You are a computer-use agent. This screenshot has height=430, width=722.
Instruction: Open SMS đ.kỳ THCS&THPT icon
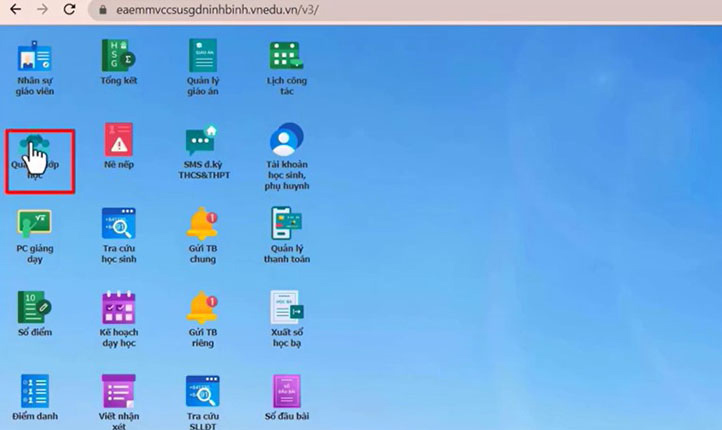(x=202, y=140)
